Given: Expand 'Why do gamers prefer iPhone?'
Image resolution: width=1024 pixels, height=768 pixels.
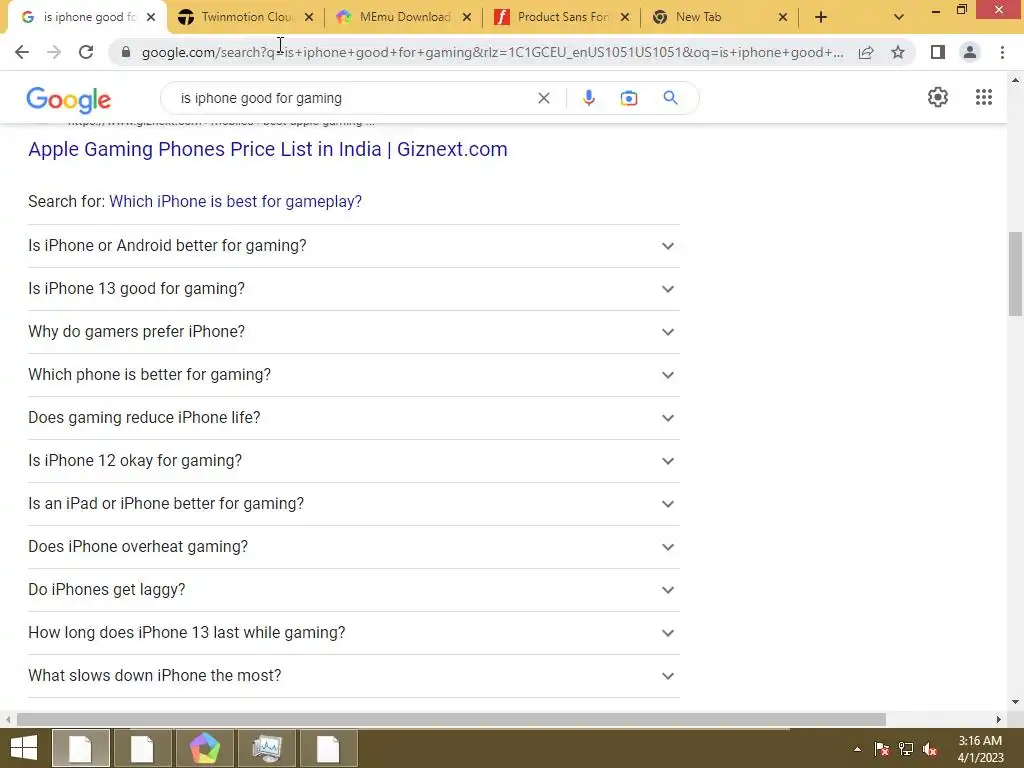Looking at the screenshot, I should (x=353, y=332).
